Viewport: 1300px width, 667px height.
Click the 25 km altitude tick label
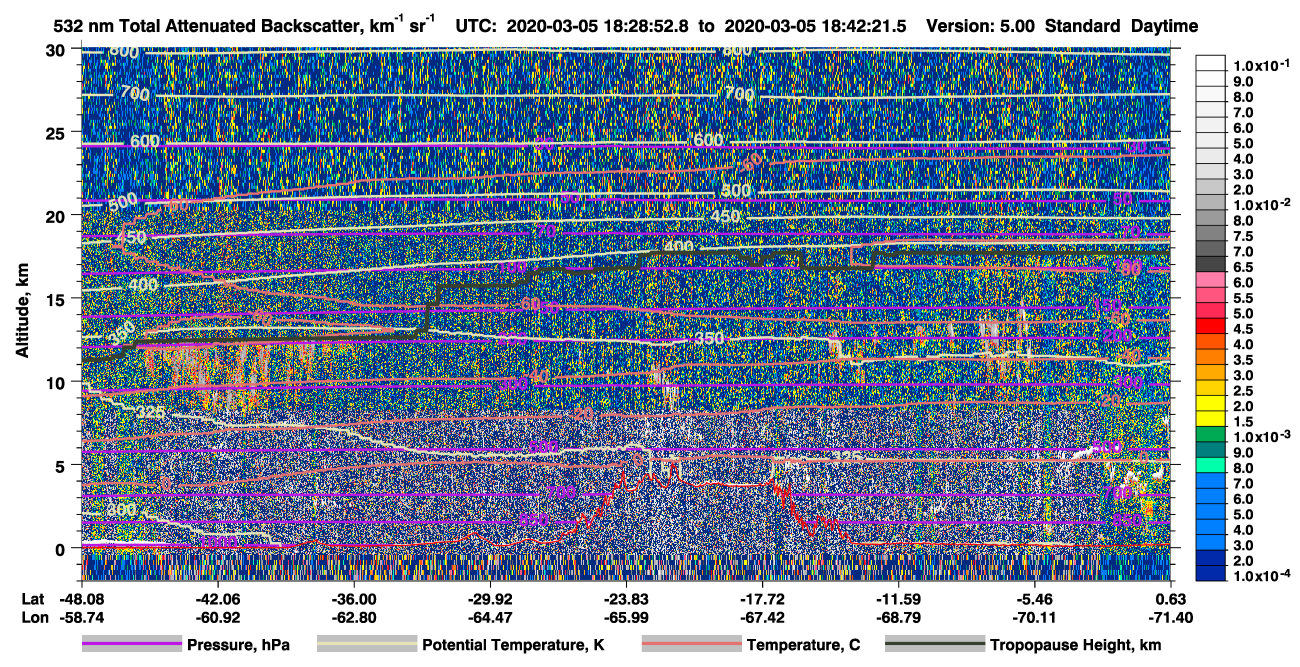pyautogui.click(x=57, y=133)
